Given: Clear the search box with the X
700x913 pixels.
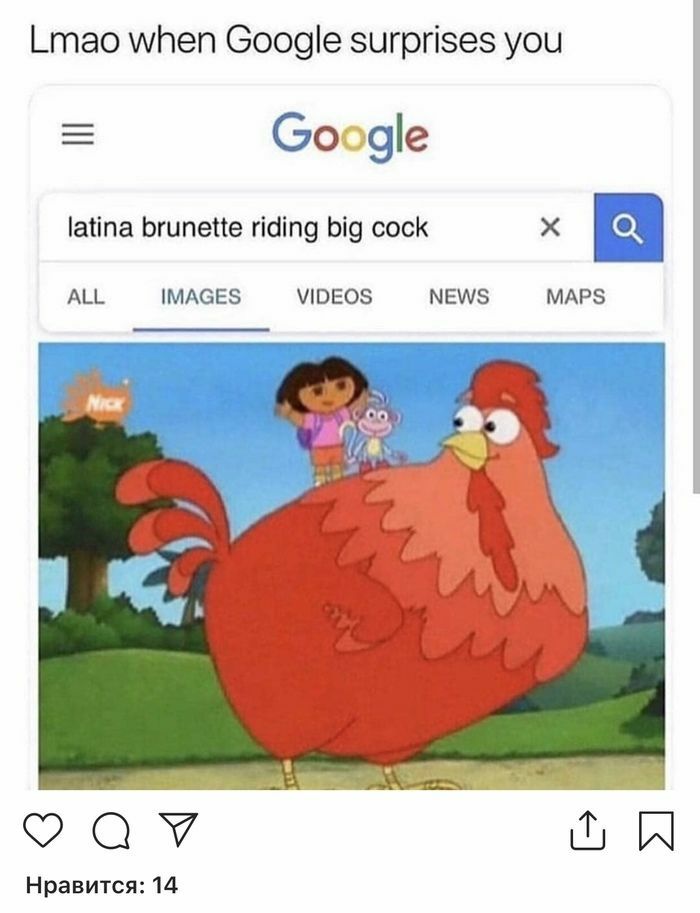Looking at the screenshot, I should tap(550, 227).
